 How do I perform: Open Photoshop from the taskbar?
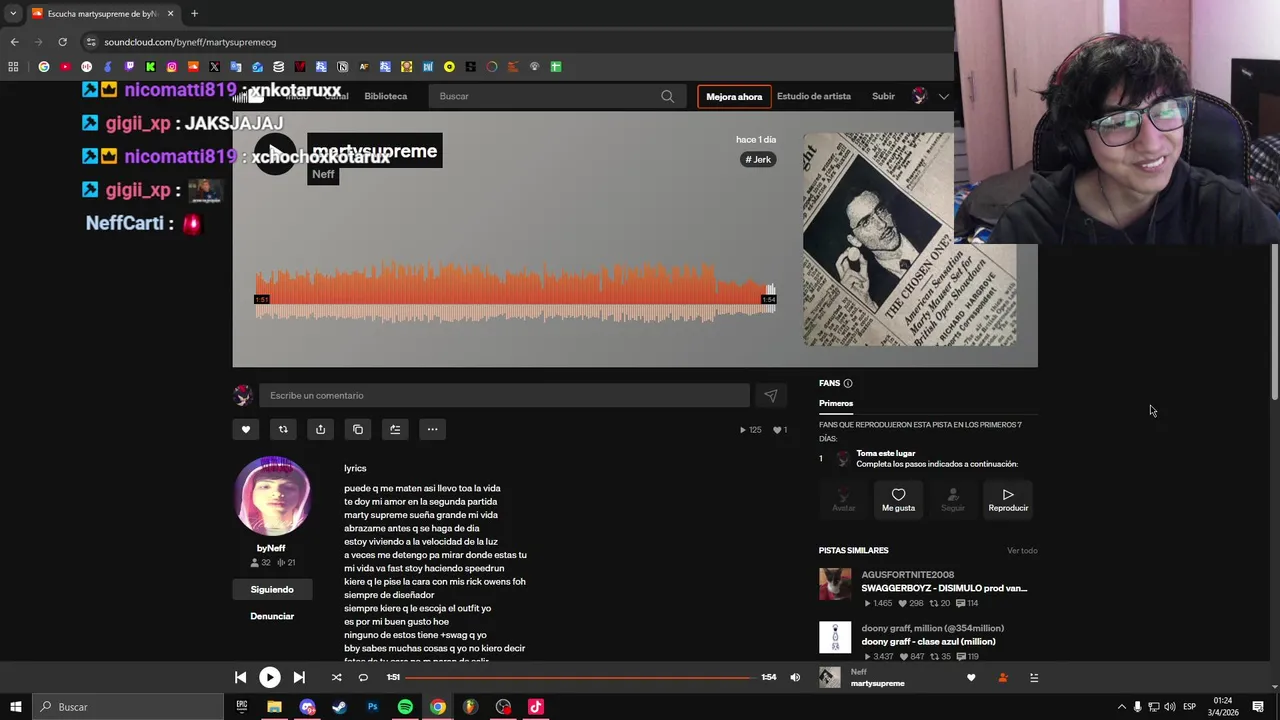[372, 707]
